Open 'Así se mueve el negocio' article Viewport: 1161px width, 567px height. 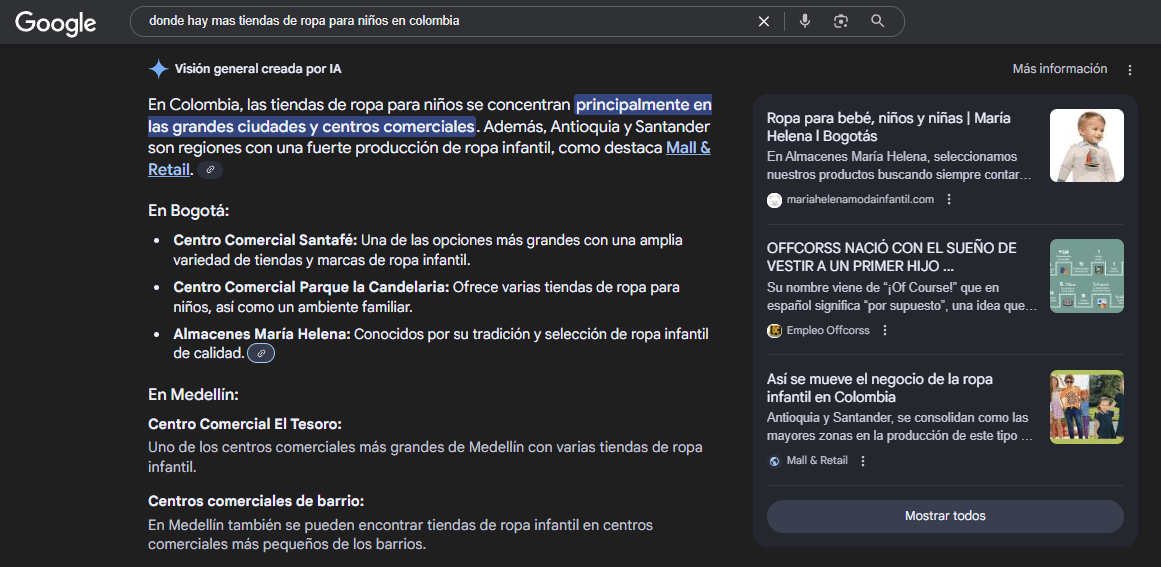click(880, 388)
